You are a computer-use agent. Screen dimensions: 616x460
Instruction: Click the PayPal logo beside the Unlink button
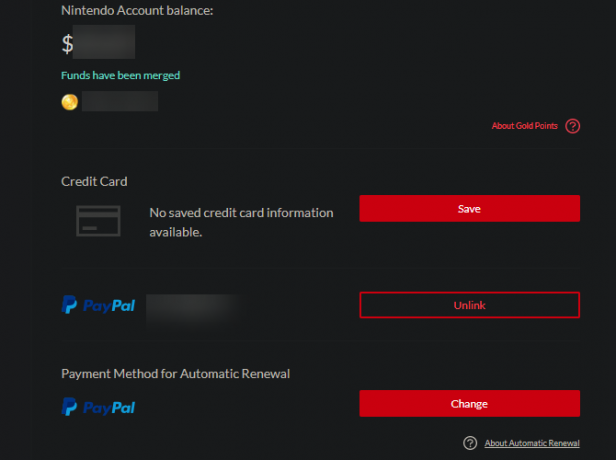(98, 305)
